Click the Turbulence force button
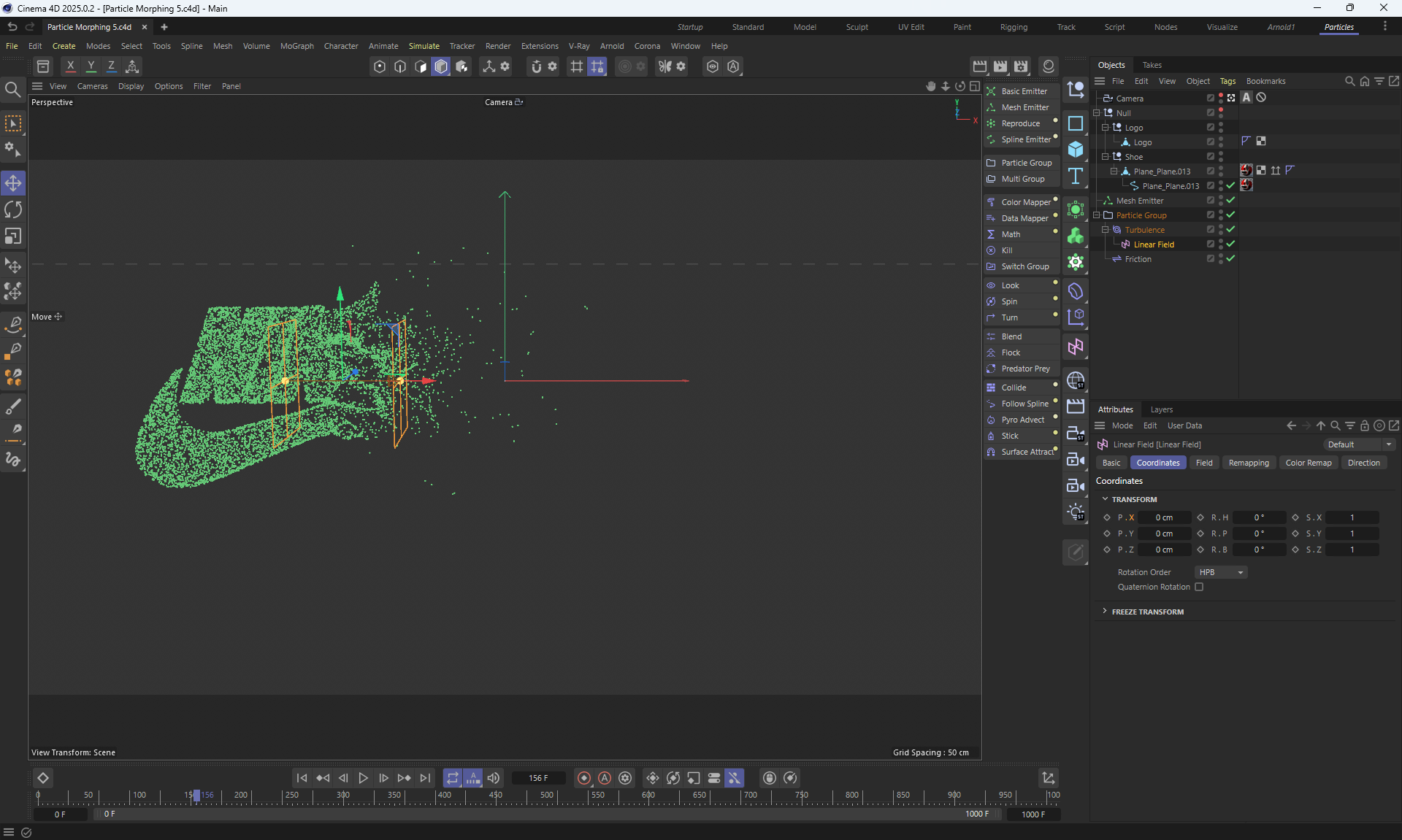The height and width of the screenshot is (840, 1402). (x=1144, y=230)
